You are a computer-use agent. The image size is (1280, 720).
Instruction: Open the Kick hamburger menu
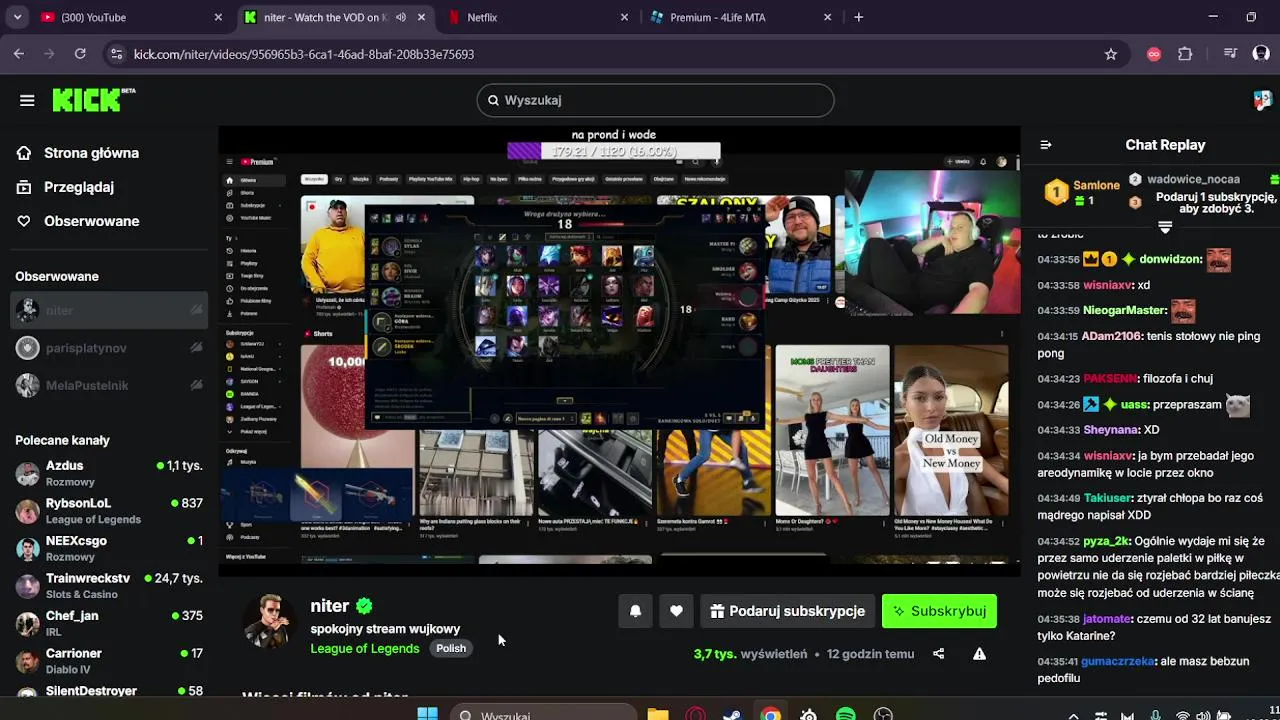pos(27,100)
